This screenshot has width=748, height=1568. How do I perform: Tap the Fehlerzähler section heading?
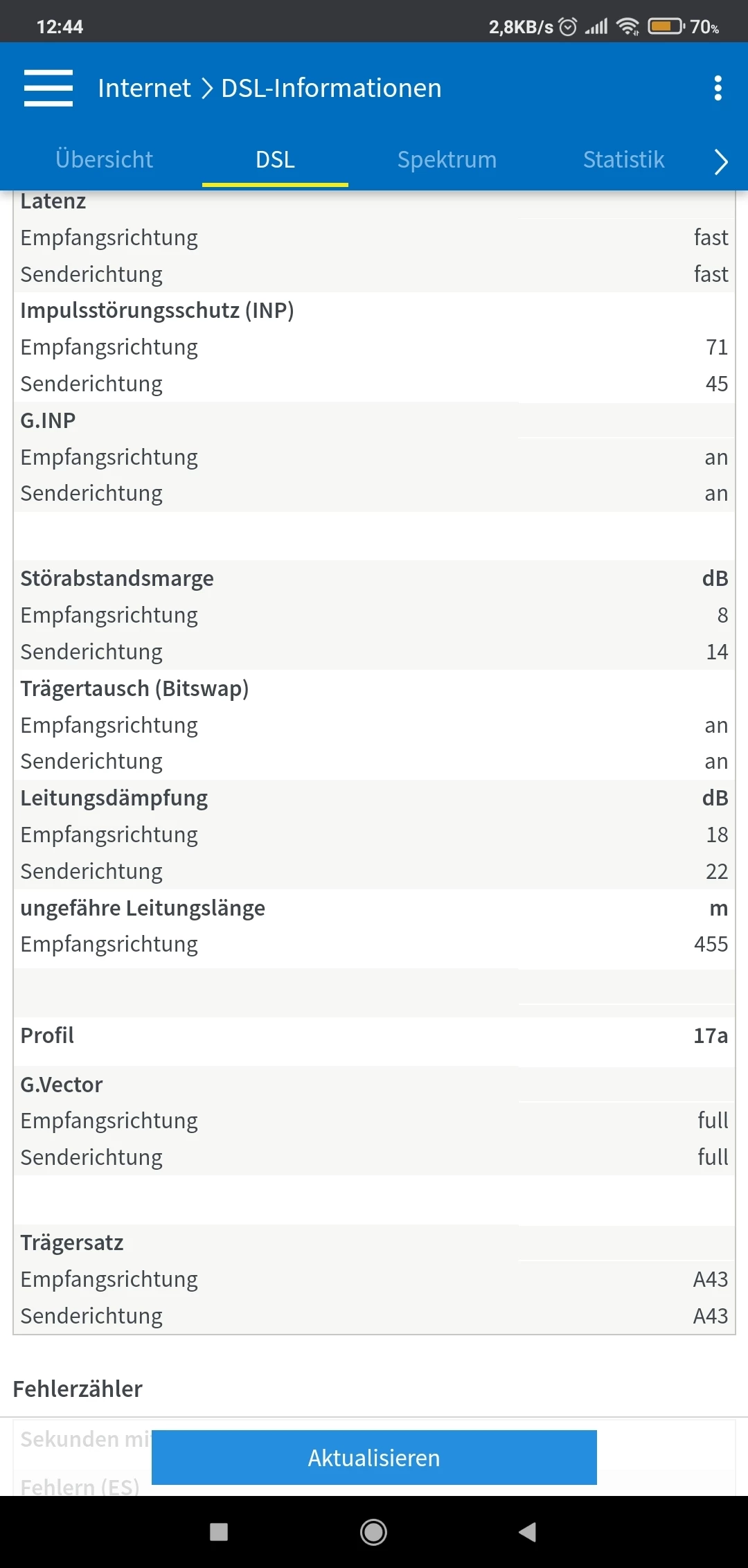[x=78, y=1389]
